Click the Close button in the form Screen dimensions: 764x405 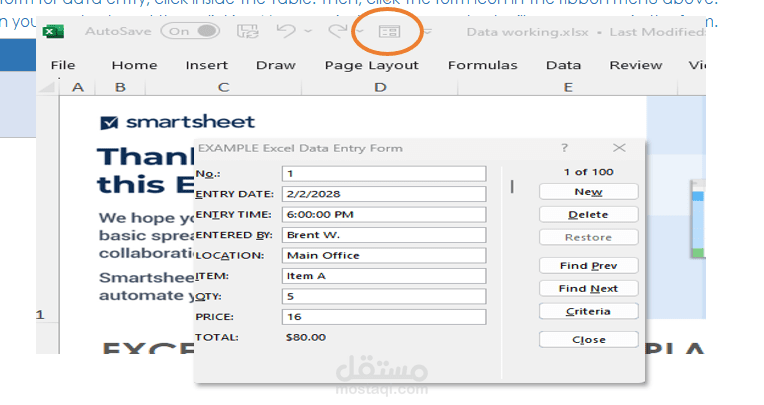point(589,340)
